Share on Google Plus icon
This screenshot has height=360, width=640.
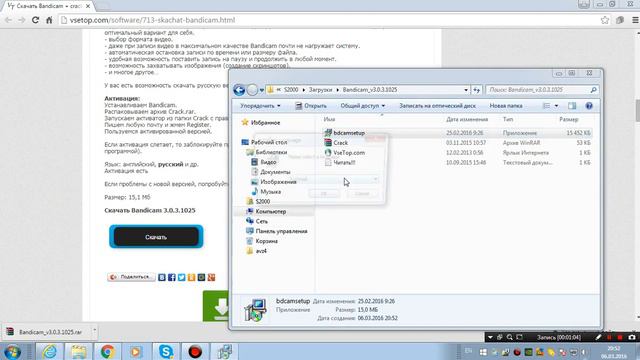click(x=211, y=278)
